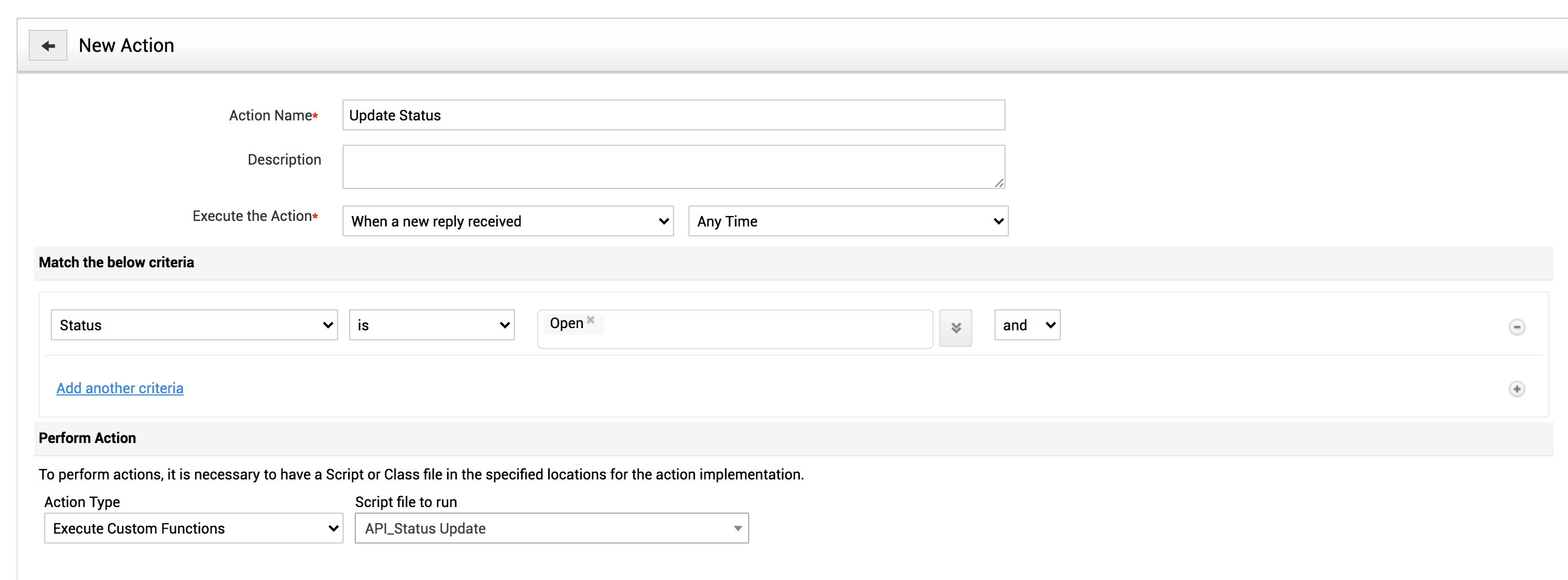Switch the 'and' logical operator dropdown
1568x580 pixels.
click(x=1027, y=325)
